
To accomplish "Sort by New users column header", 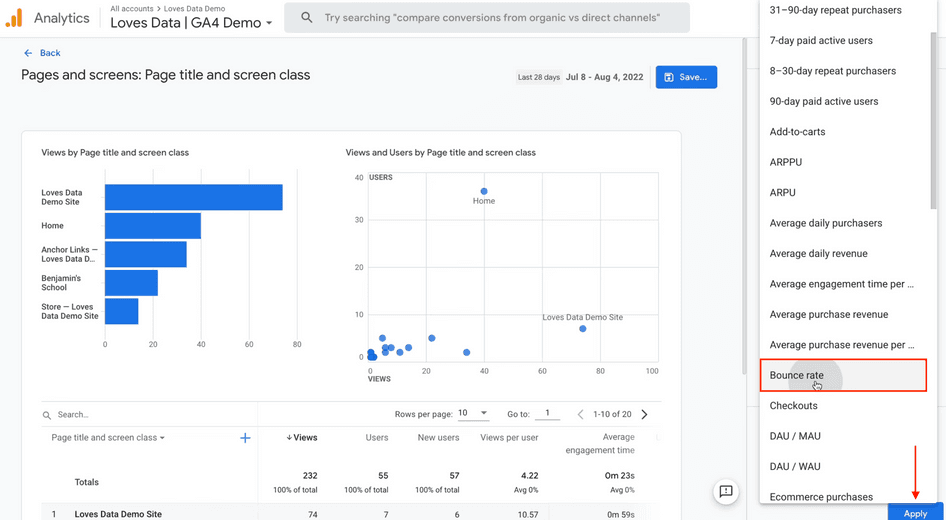I will tap(439, 437).
